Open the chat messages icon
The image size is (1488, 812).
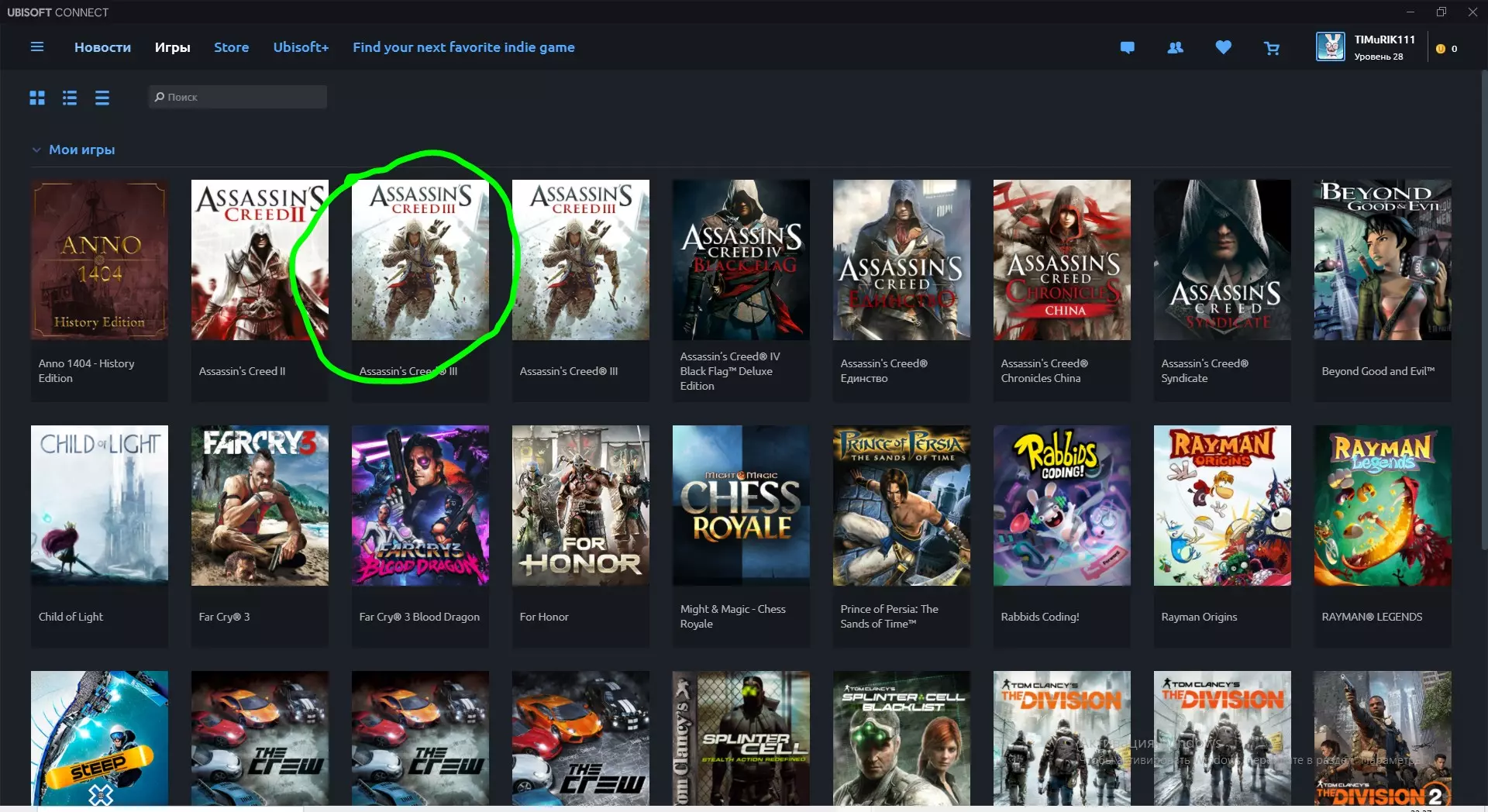[1128, 48]
